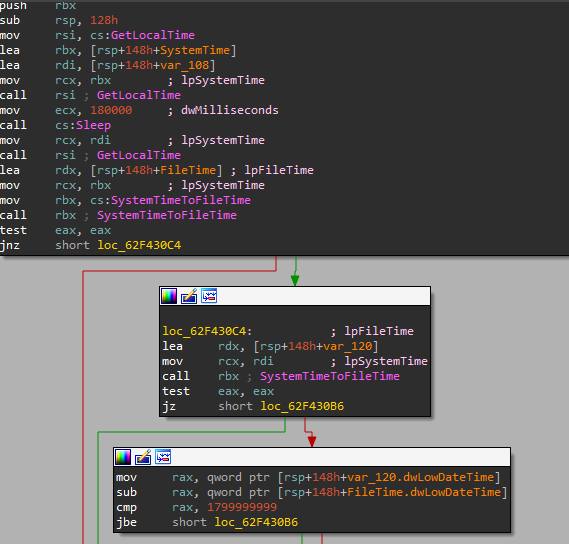Click the graph group icon on loc_62F430C4 node
This screenshot has height=544, width=569.
click(209, 296)
